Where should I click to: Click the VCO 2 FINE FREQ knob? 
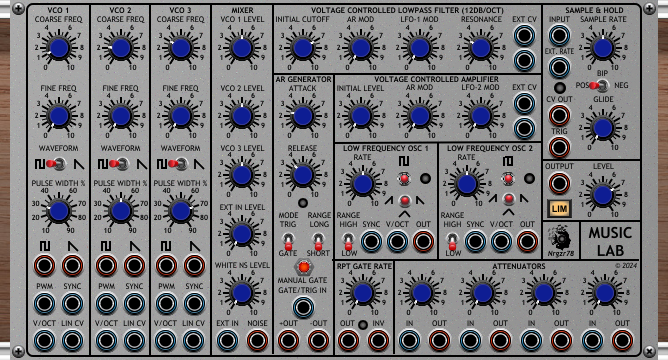[x=121, y=115]
